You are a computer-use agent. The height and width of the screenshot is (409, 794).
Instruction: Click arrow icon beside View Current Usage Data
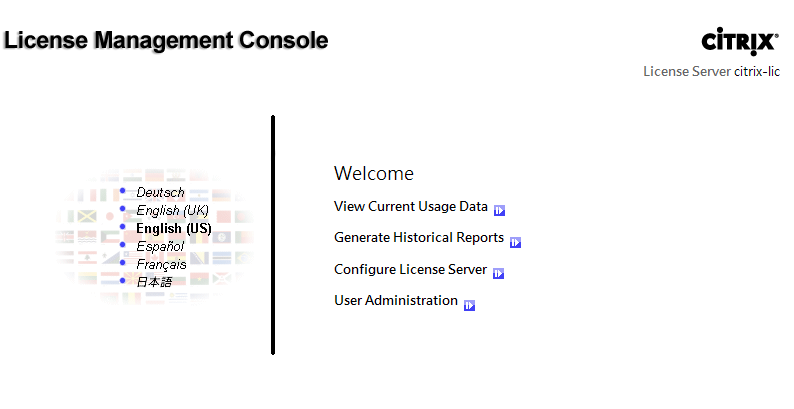tap(500, 211)
